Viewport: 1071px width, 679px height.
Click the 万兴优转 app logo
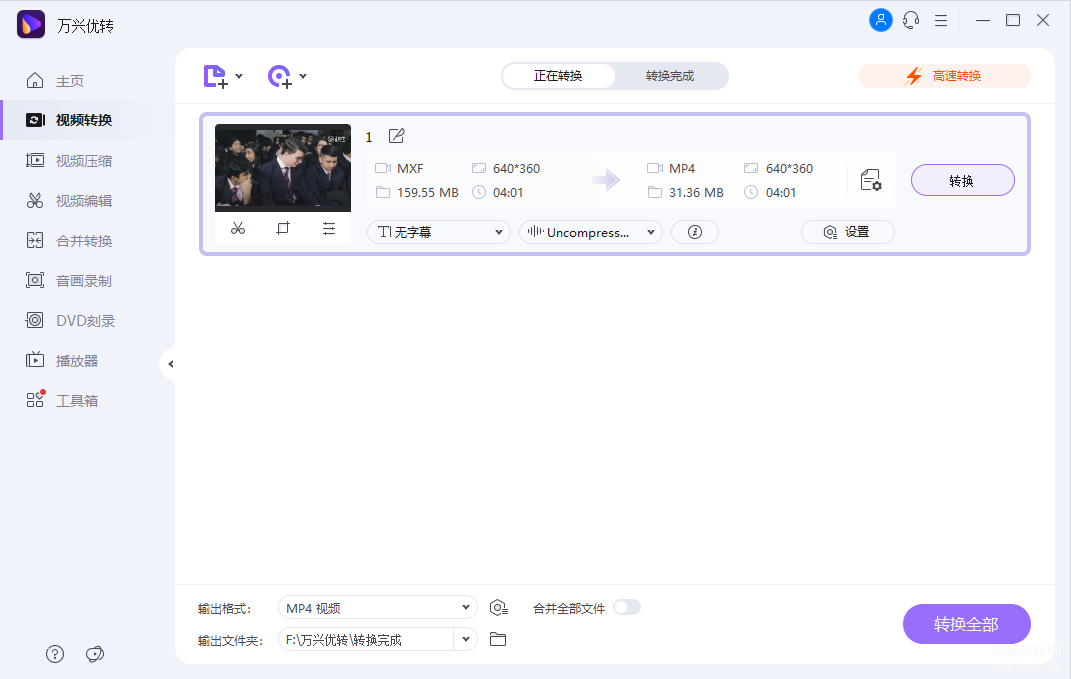click(31, 25)
